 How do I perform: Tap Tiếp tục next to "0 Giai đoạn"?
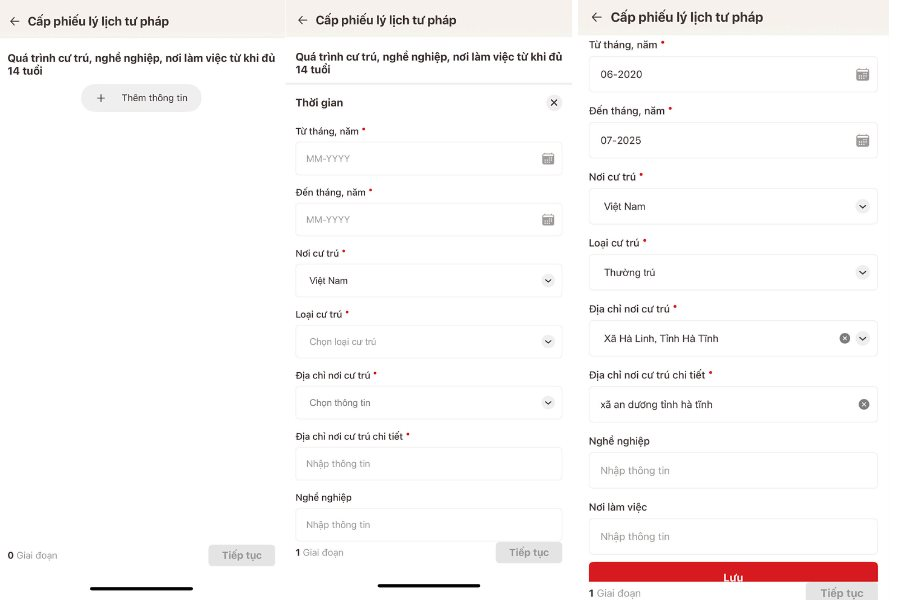coord(241,555)
